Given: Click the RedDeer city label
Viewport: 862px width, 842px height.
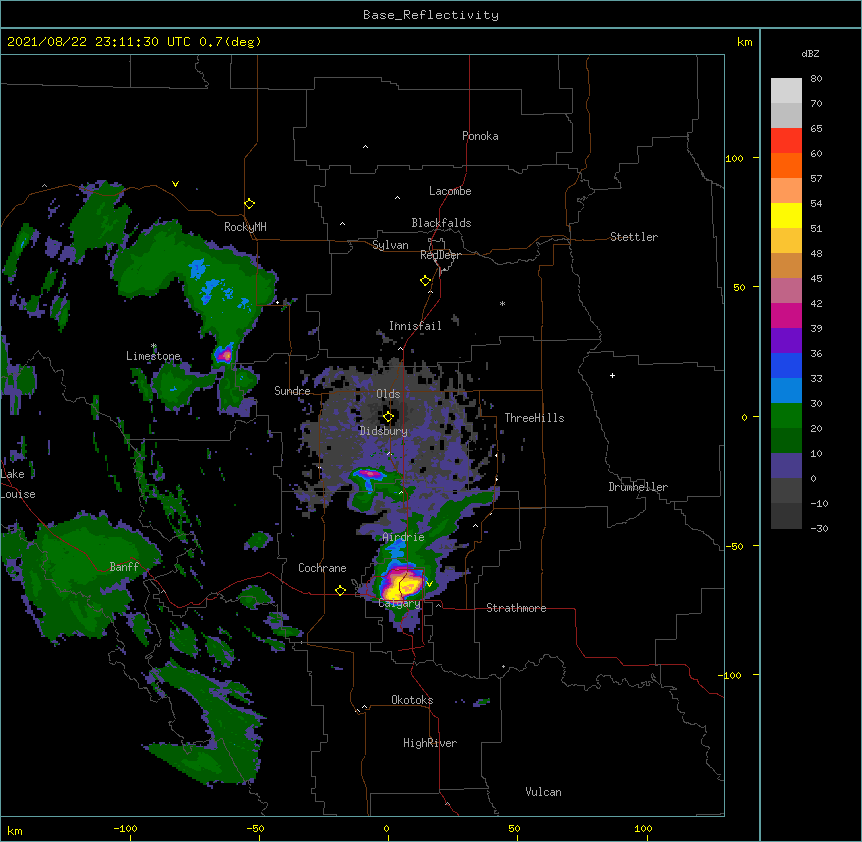Looking at the screenshot, I should [440, 255].
